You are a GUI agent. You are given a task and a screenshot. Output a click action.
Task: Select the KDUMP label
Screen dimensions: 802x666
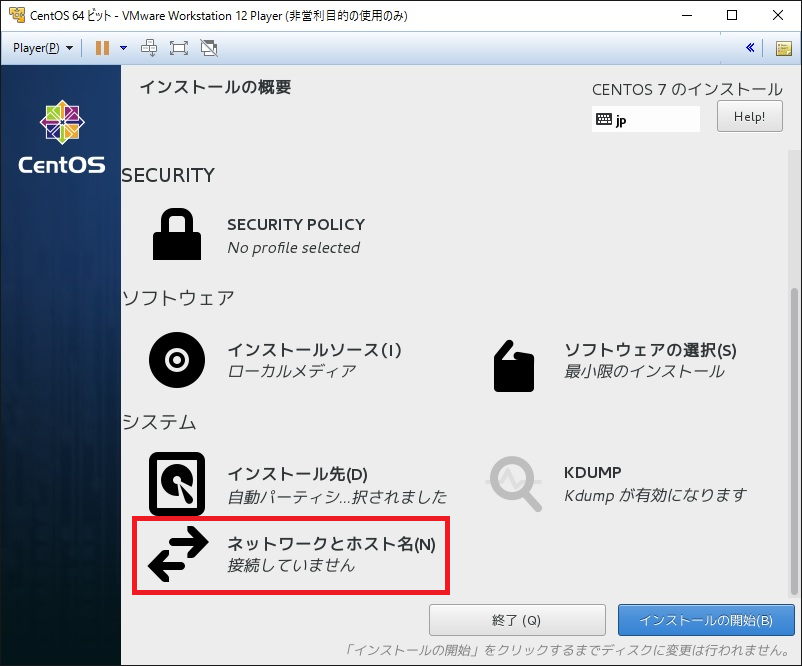592,472
